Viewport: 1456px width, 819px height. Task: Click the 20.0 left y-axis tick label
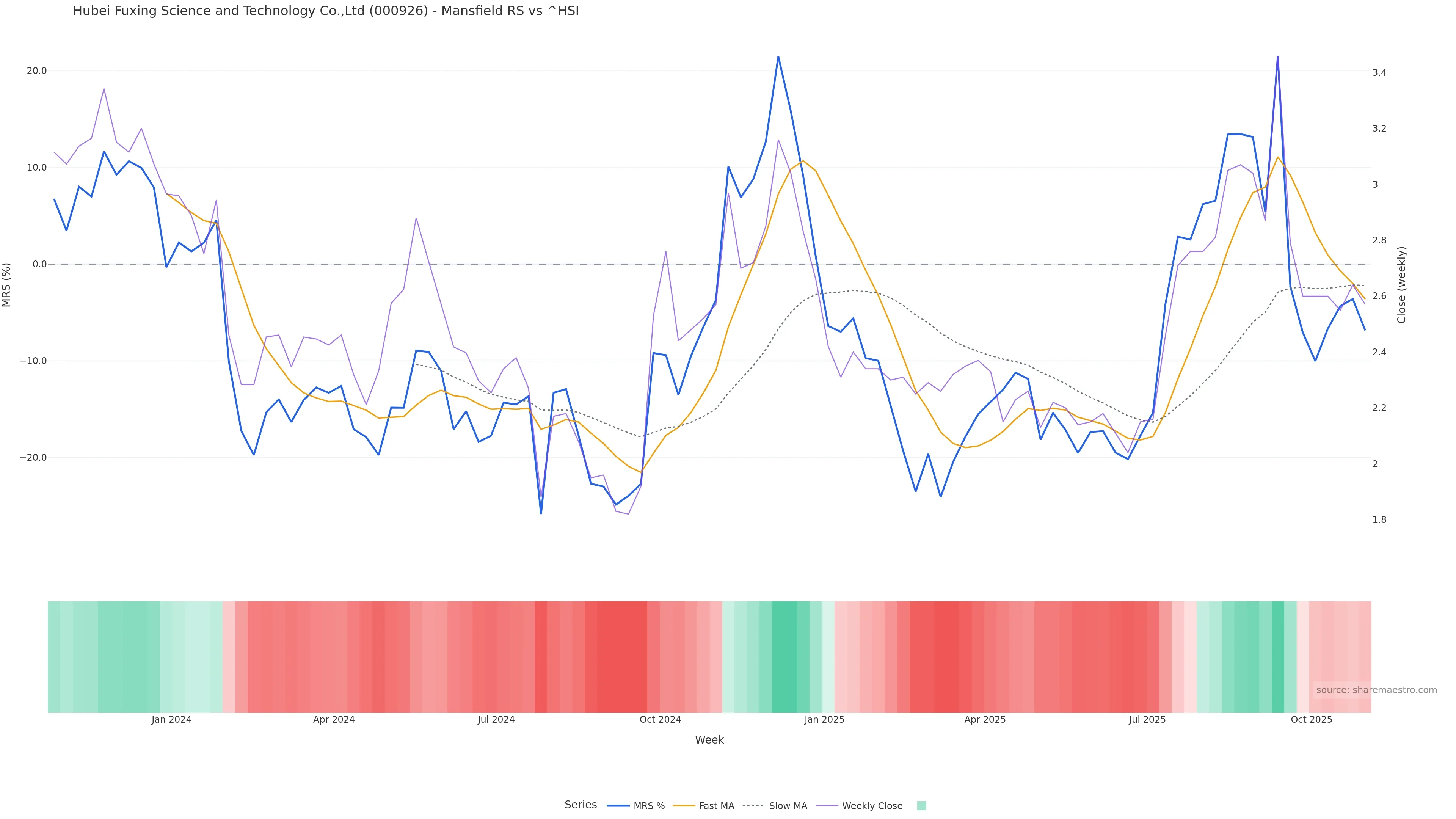pyautogui.click(x=37, y=71)
